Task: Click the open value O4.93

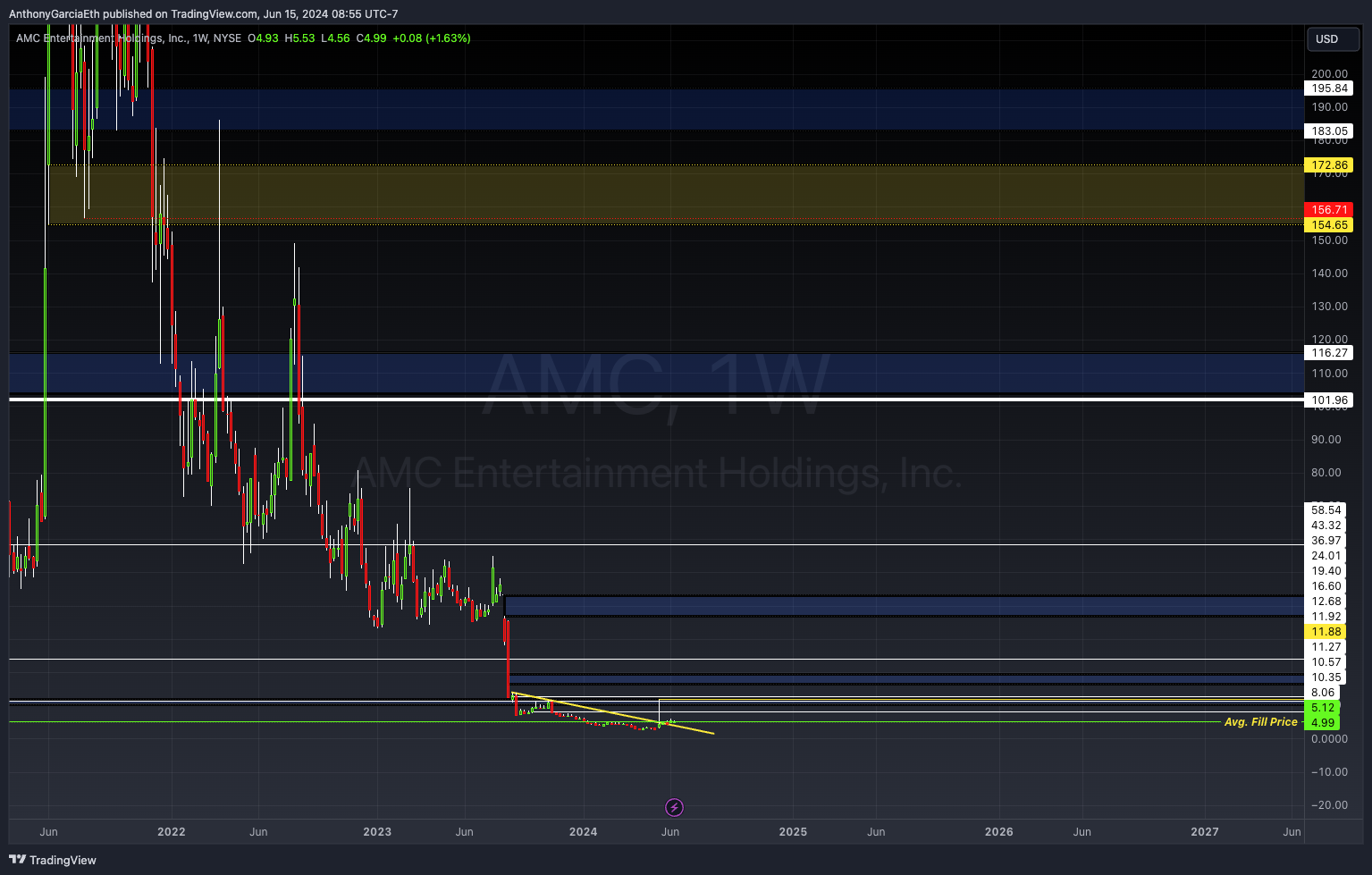Action: click(x=264, y=38)
